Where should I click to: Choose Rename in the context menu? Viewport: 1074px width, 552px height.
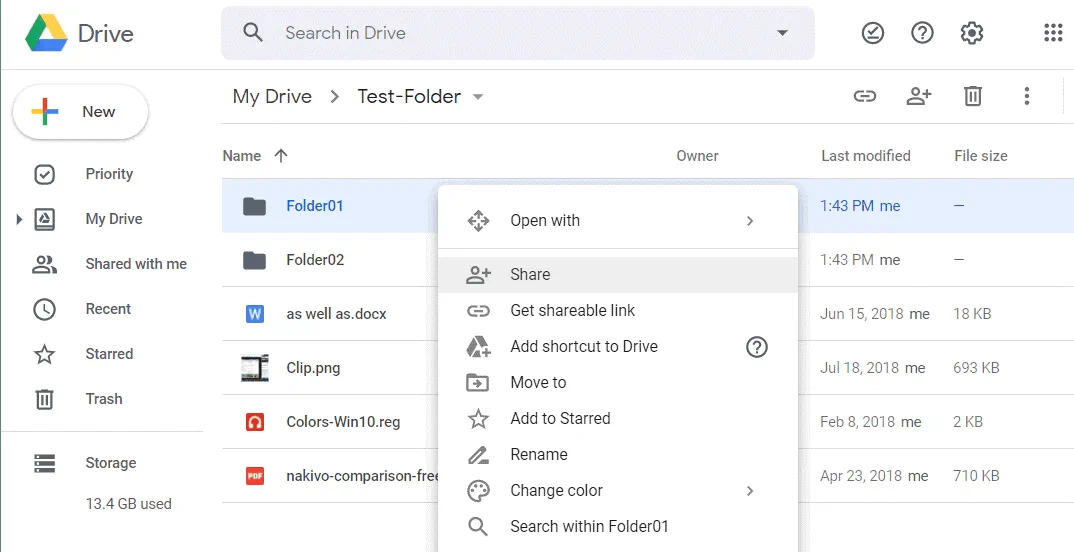click(x=538, y=454)
